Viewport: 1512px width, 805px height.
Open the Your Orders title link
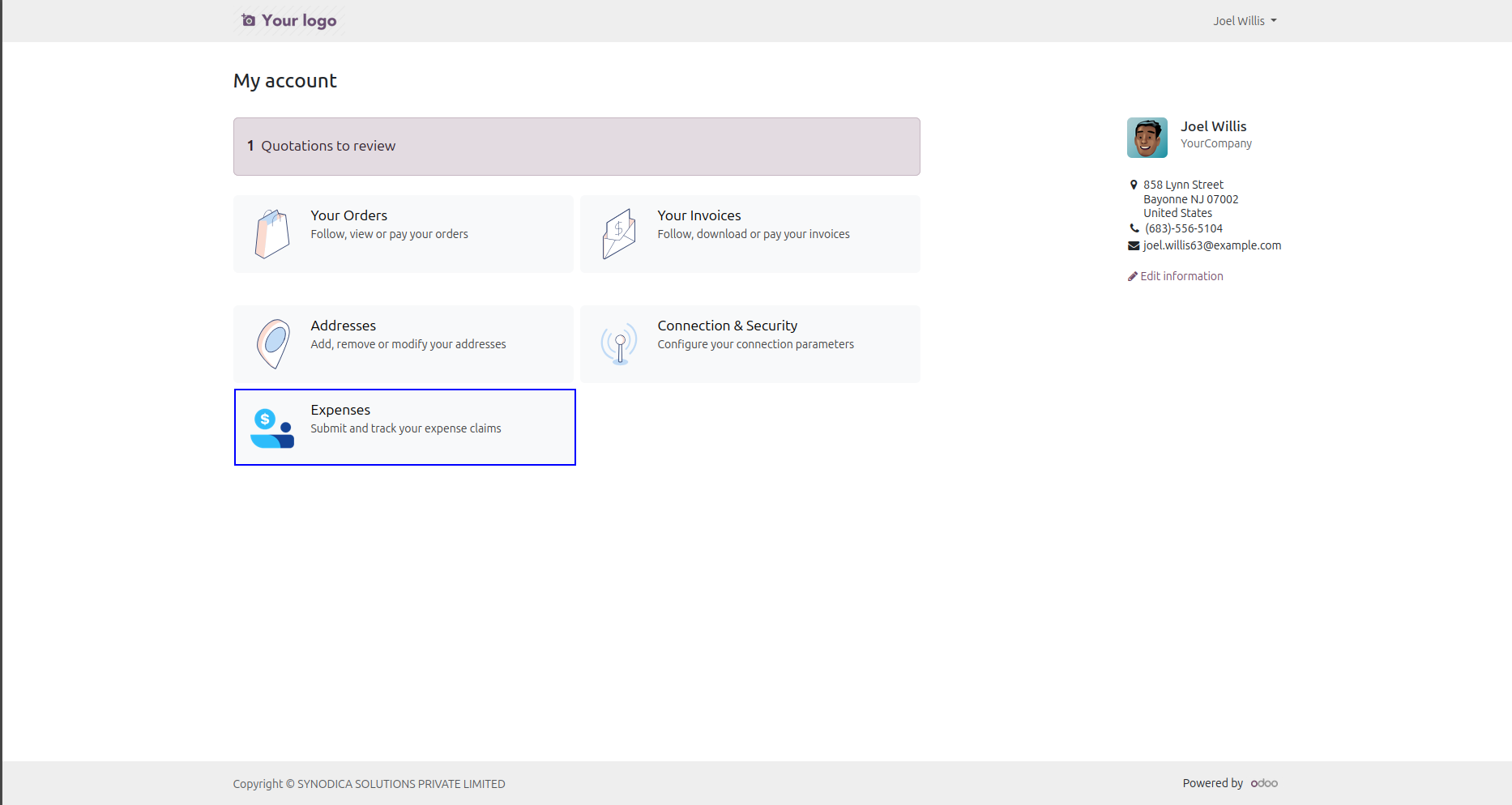pyautogui.click(x=349, y=215)
